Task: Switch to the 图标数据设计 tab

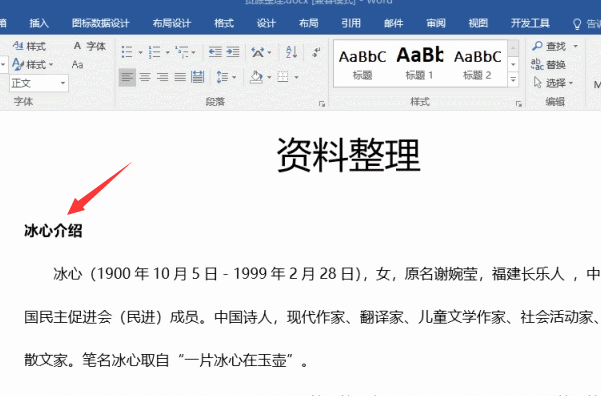Action: pos(100,23)
